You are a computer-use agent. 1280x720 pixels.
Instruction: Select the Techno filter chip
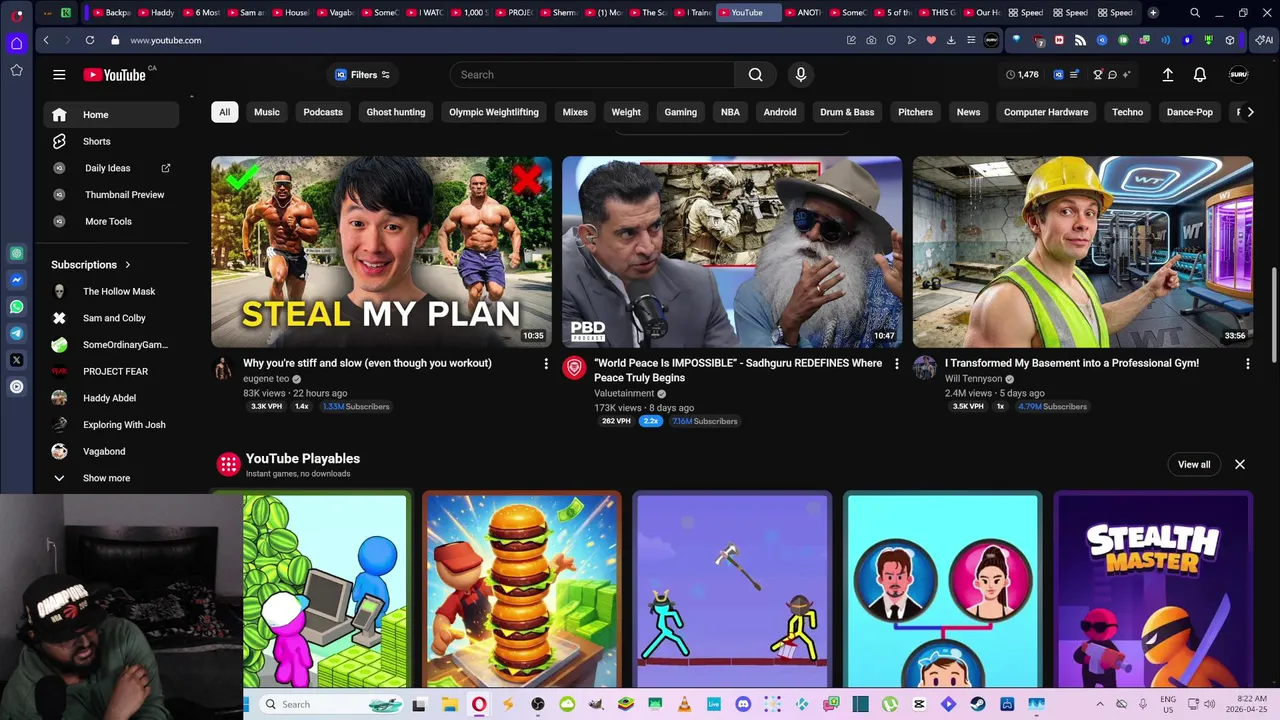(1127, 112)
